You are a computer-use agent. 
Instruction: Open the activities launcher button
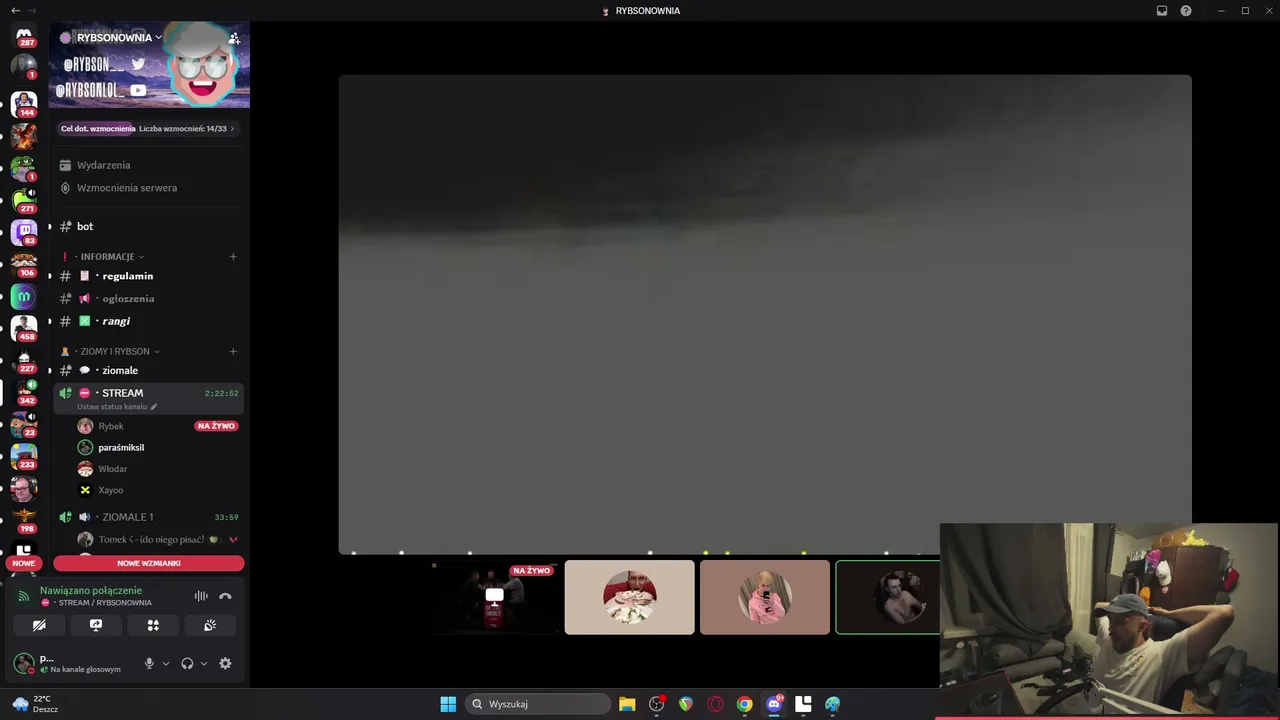tap(153, 625)
